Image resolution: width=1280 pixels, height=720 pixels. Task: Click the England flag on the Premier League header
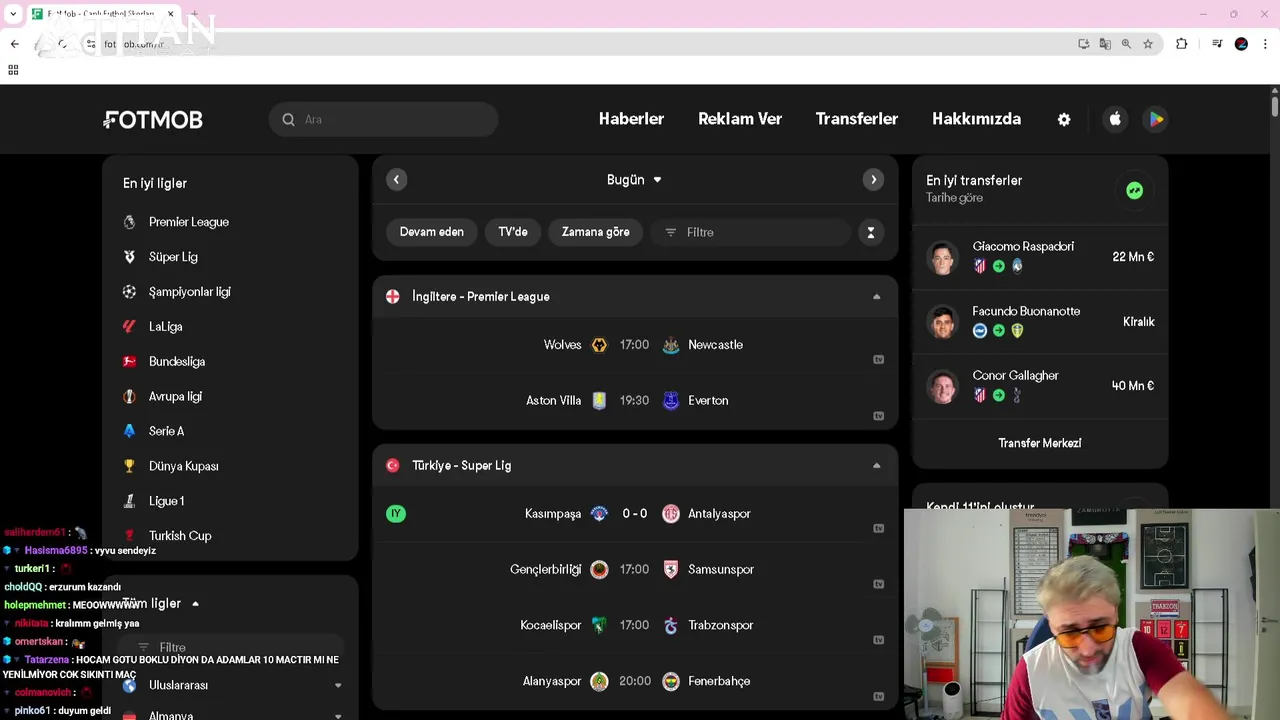(x=393, y=297)
